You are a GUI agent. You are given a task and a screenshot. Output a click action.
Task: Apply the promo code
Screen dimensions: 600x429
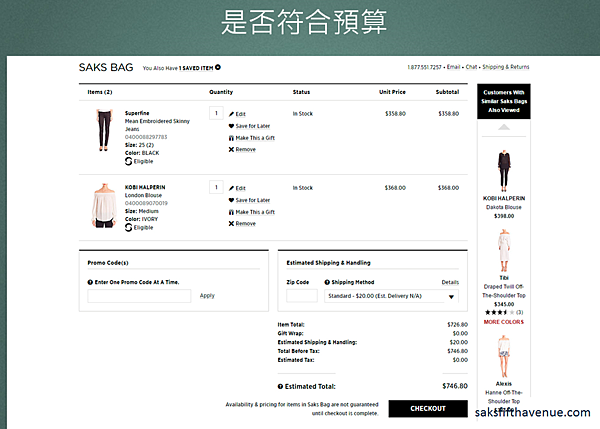(x=207, y=296)
